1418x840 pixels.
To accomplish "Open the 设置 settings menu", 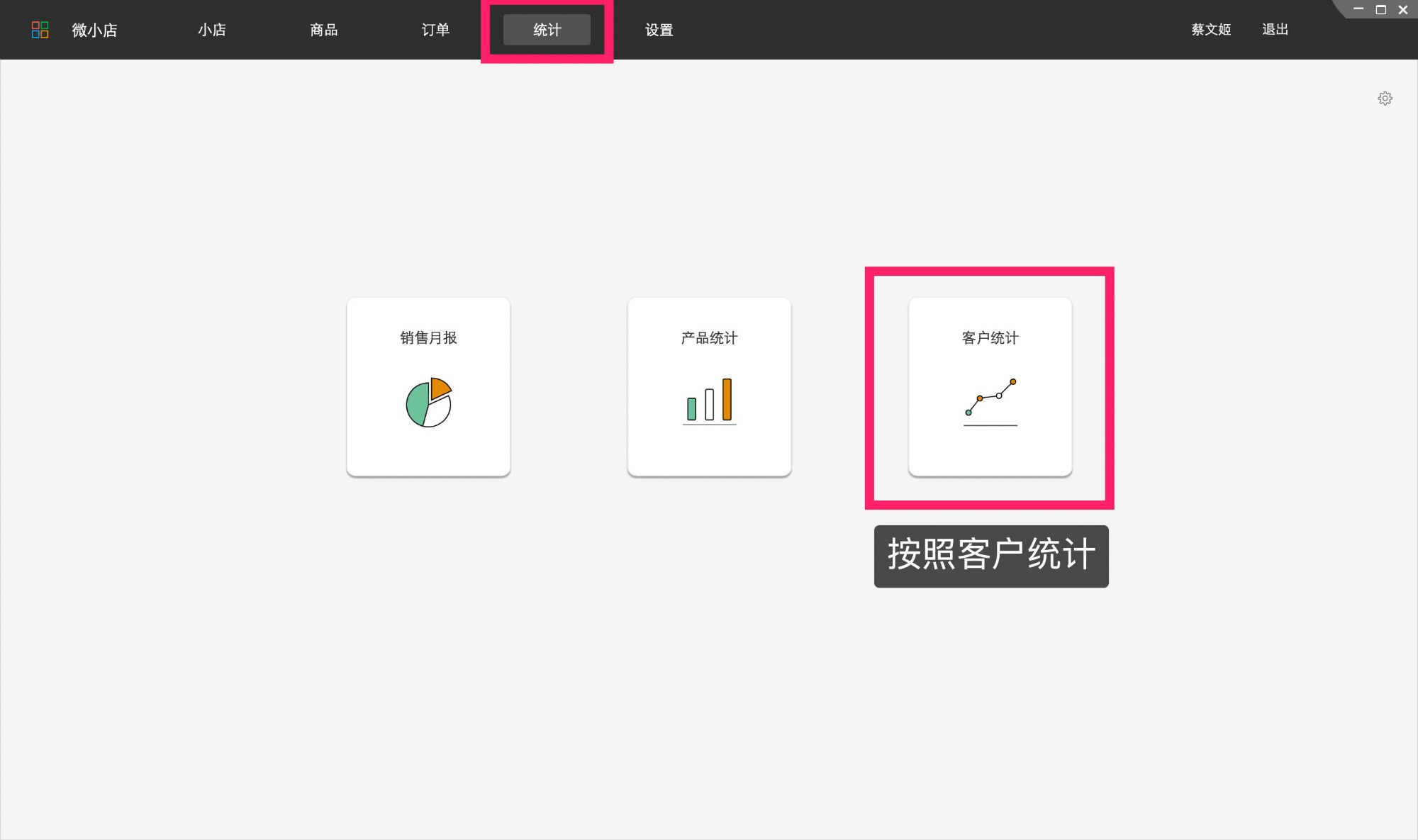I will click(658, 30).
